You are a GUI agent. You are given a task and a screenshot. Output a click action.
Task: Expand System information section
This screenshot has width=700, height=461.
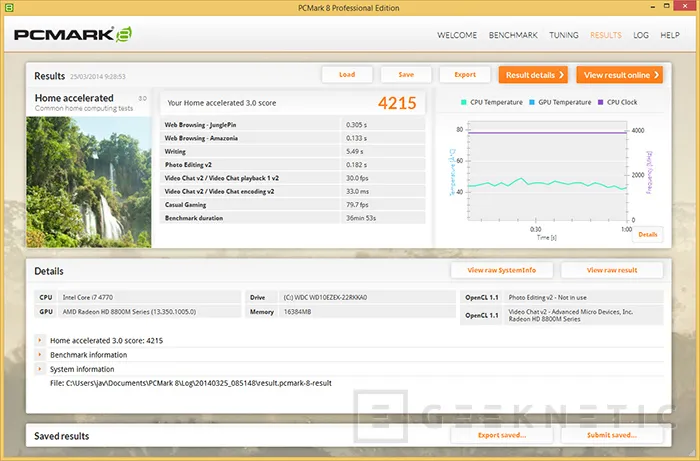40,369
